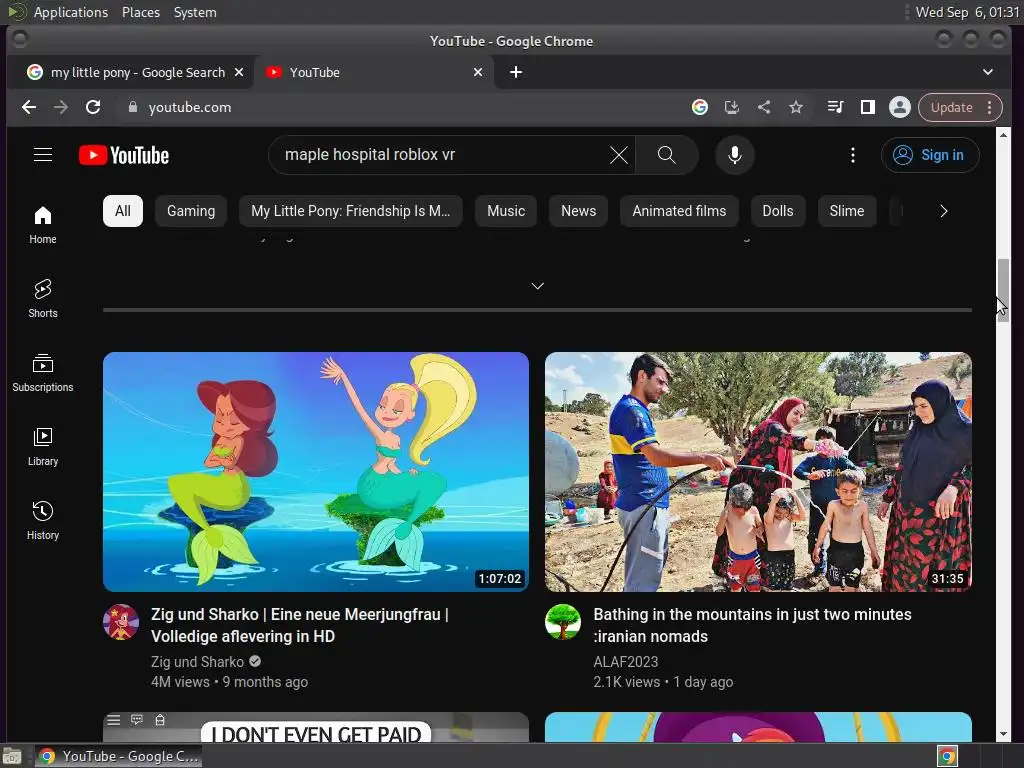Clear the search box with the X icon

618,155
